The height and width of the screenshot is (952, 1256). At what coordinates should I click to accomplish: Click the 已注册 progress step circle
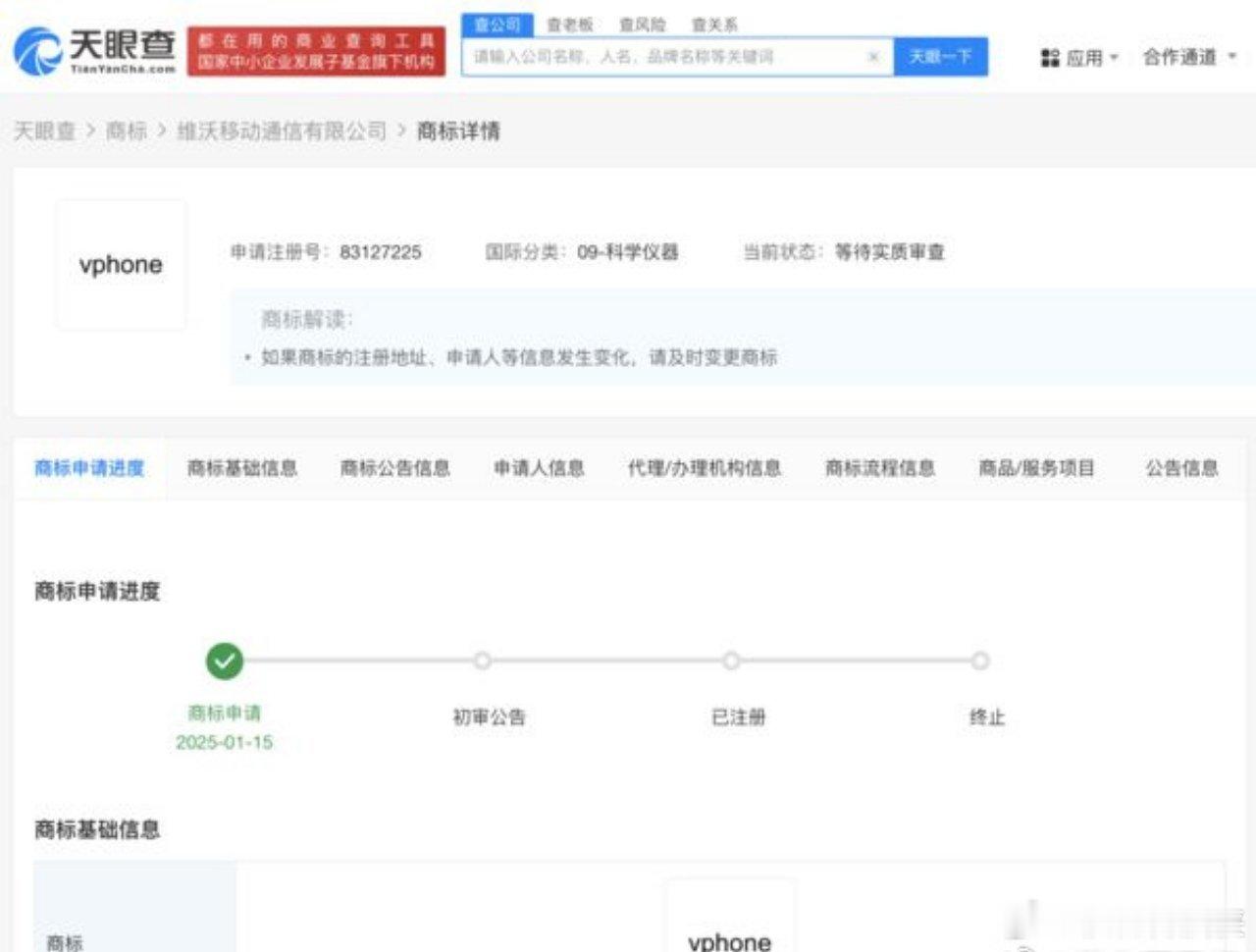point(731,661)
